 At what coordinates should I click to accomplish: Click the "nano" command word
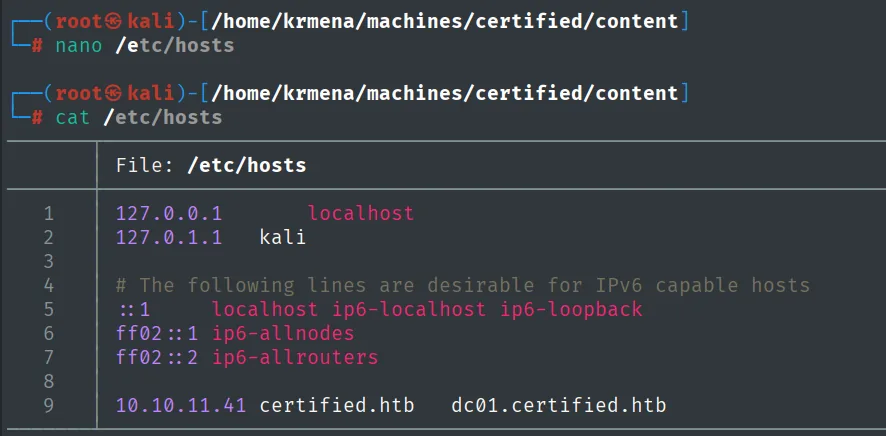click(79, 45)
